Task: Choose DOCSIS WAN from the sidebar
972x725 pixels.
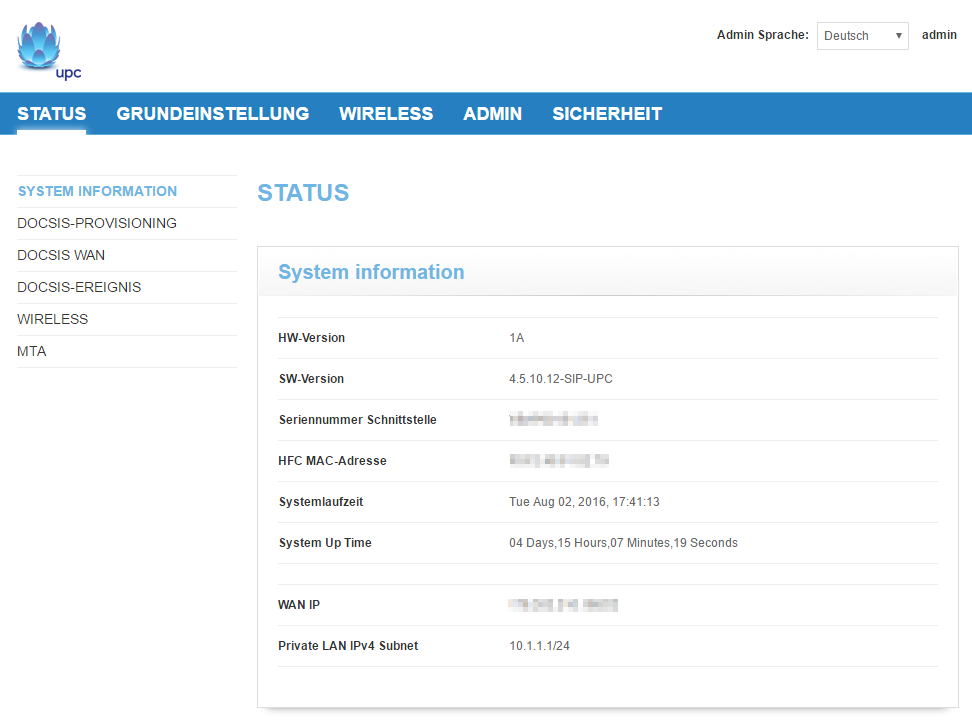Action: point(61,255)
